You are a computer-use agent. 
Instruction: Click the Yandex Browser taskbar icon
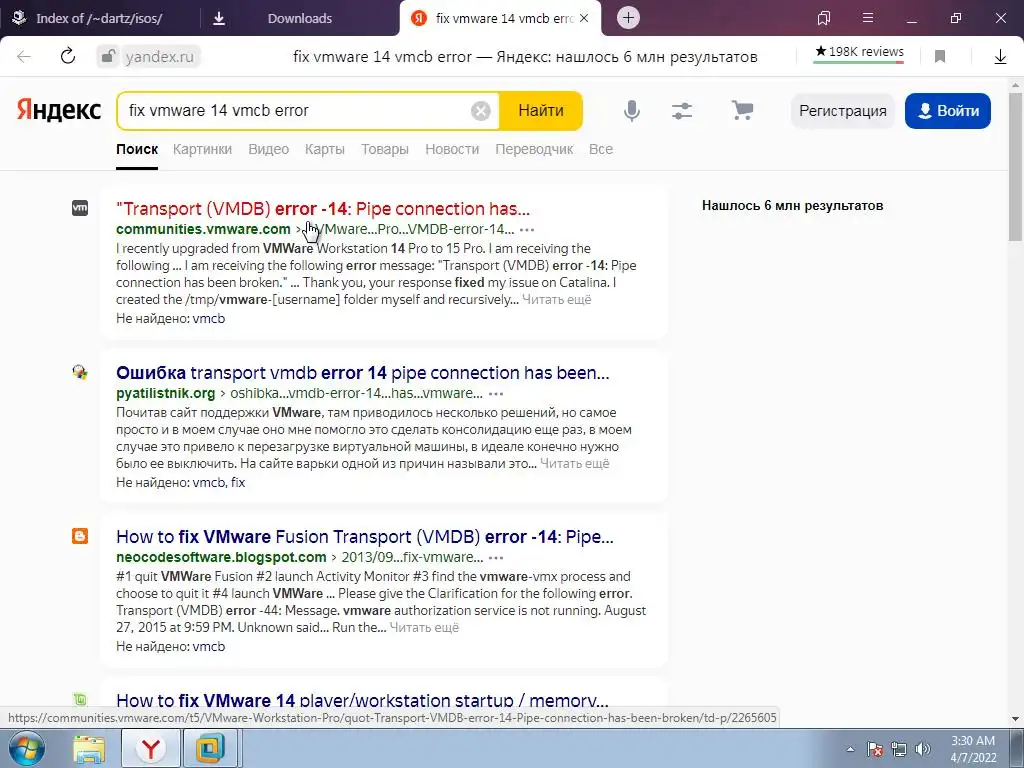pos(150,748)
